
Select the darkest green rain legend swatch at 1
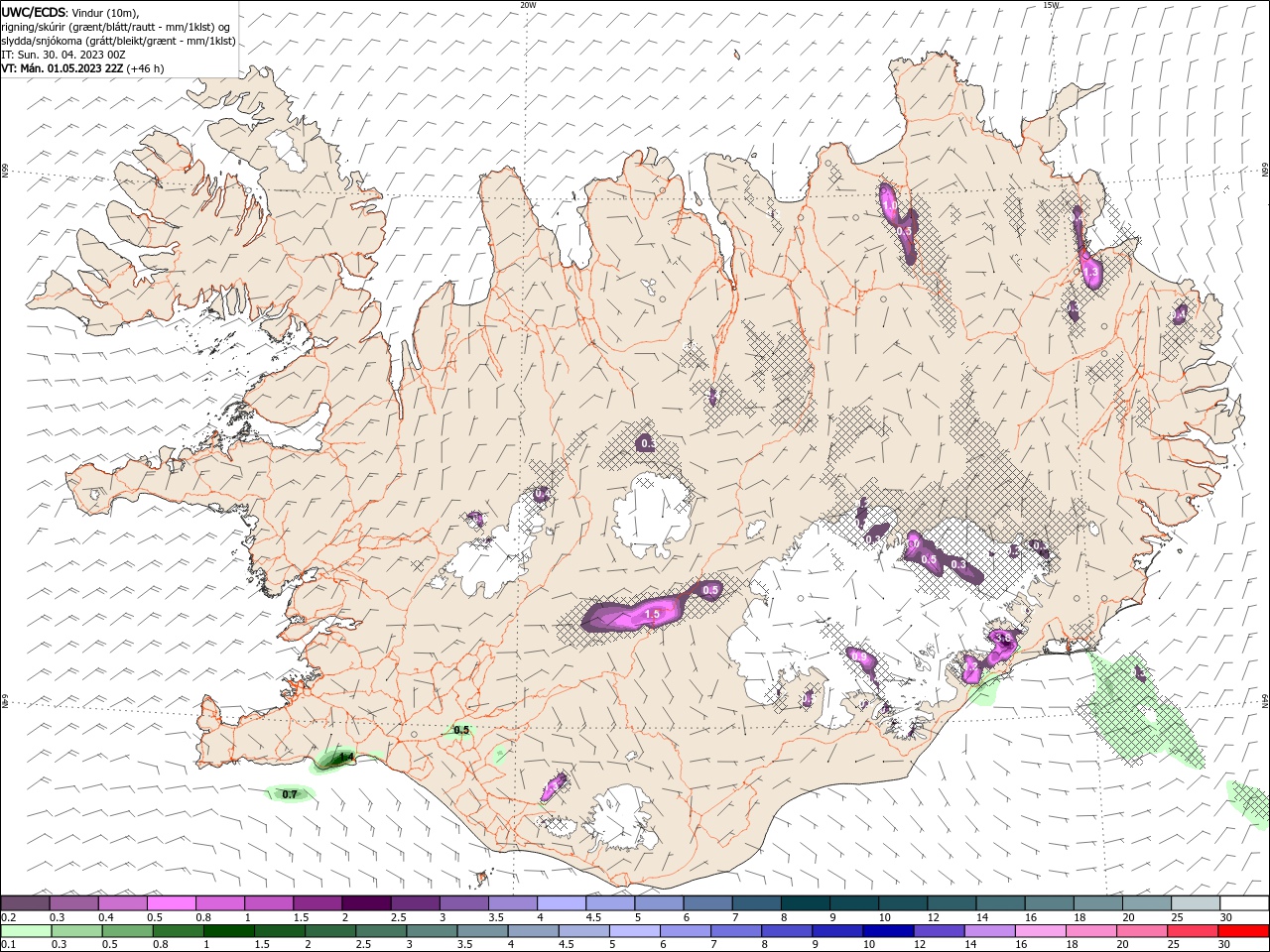228,931
